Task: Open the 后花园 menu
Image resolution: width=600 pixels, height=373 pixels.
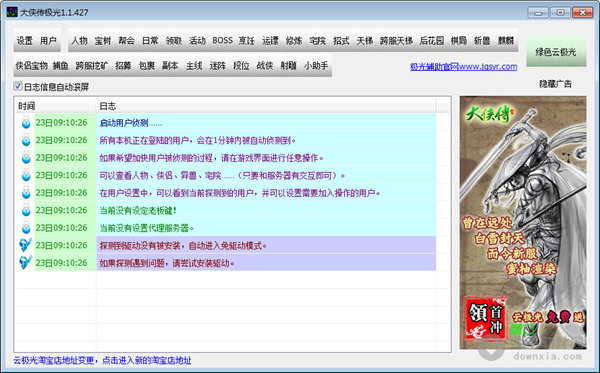Action: pyautogui.click(x=432, y=41)
